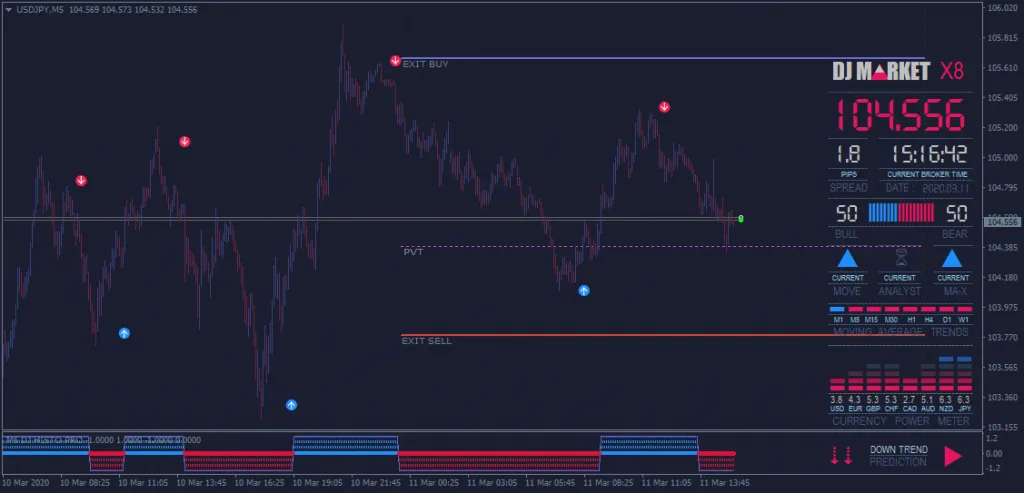1024x493 pixels.
Task: Click the M5 timeframe label
Action: click(855, 320)
